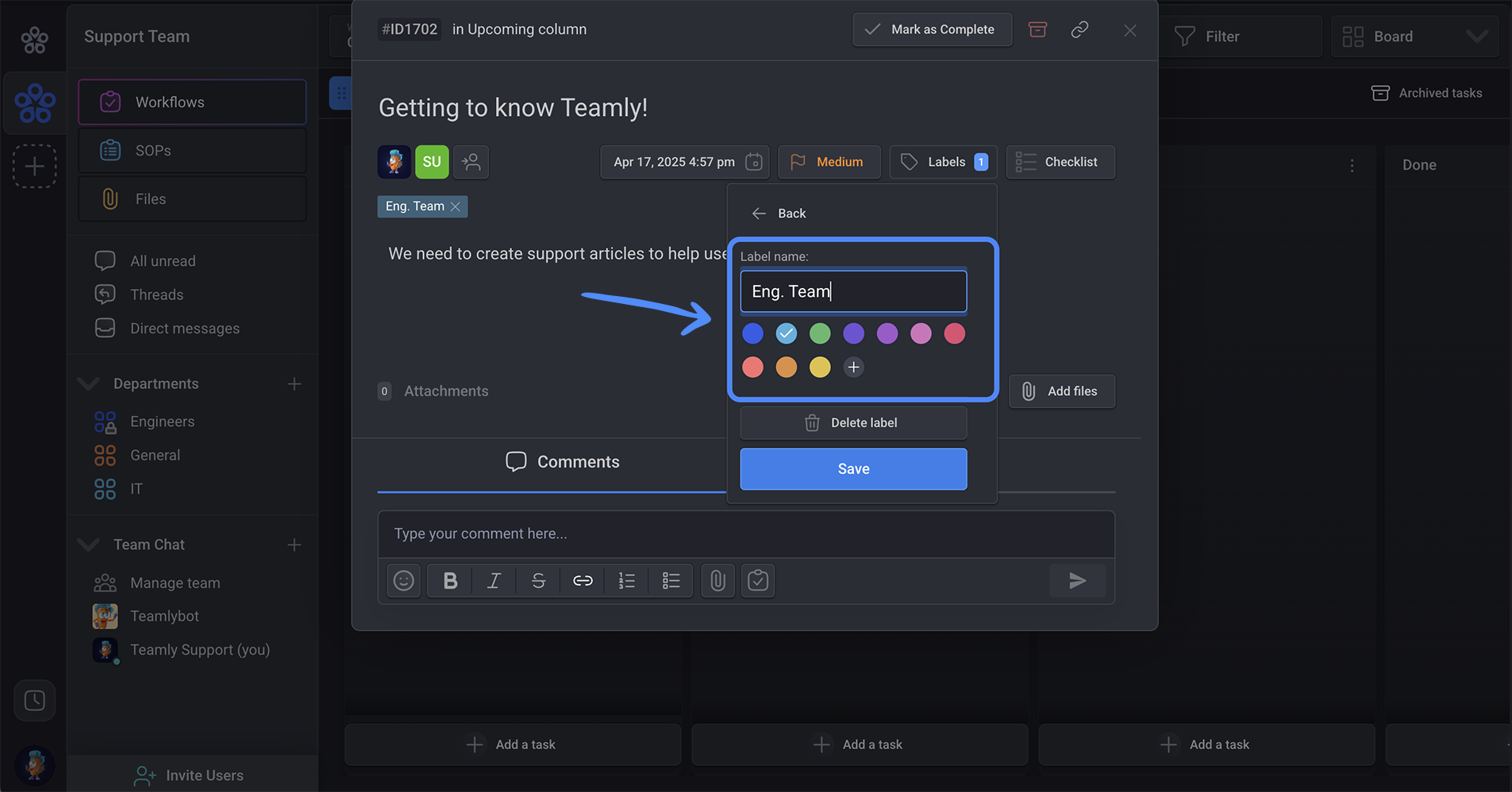
Task: Collapse the Departments section
Action: click(x=89, y=384)
